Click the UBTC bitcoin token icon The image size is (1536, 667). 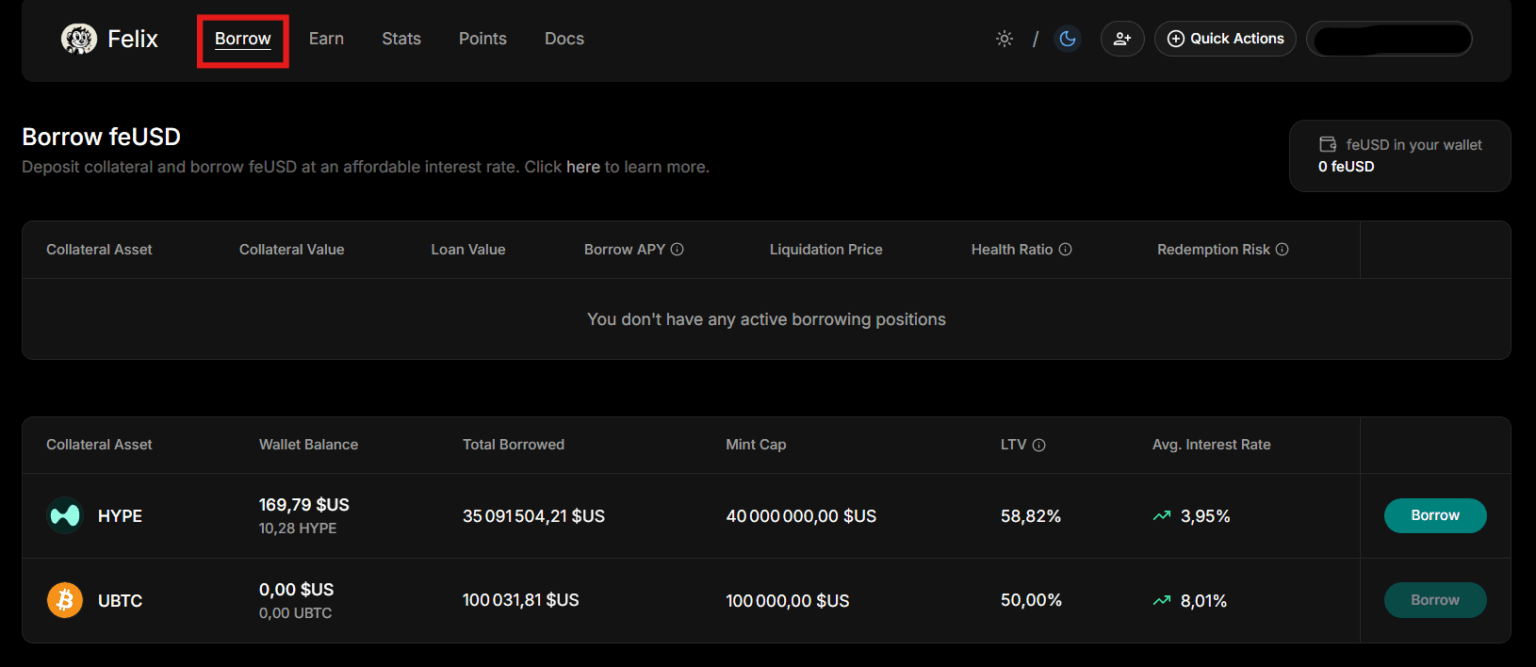(x=64, y=600)
